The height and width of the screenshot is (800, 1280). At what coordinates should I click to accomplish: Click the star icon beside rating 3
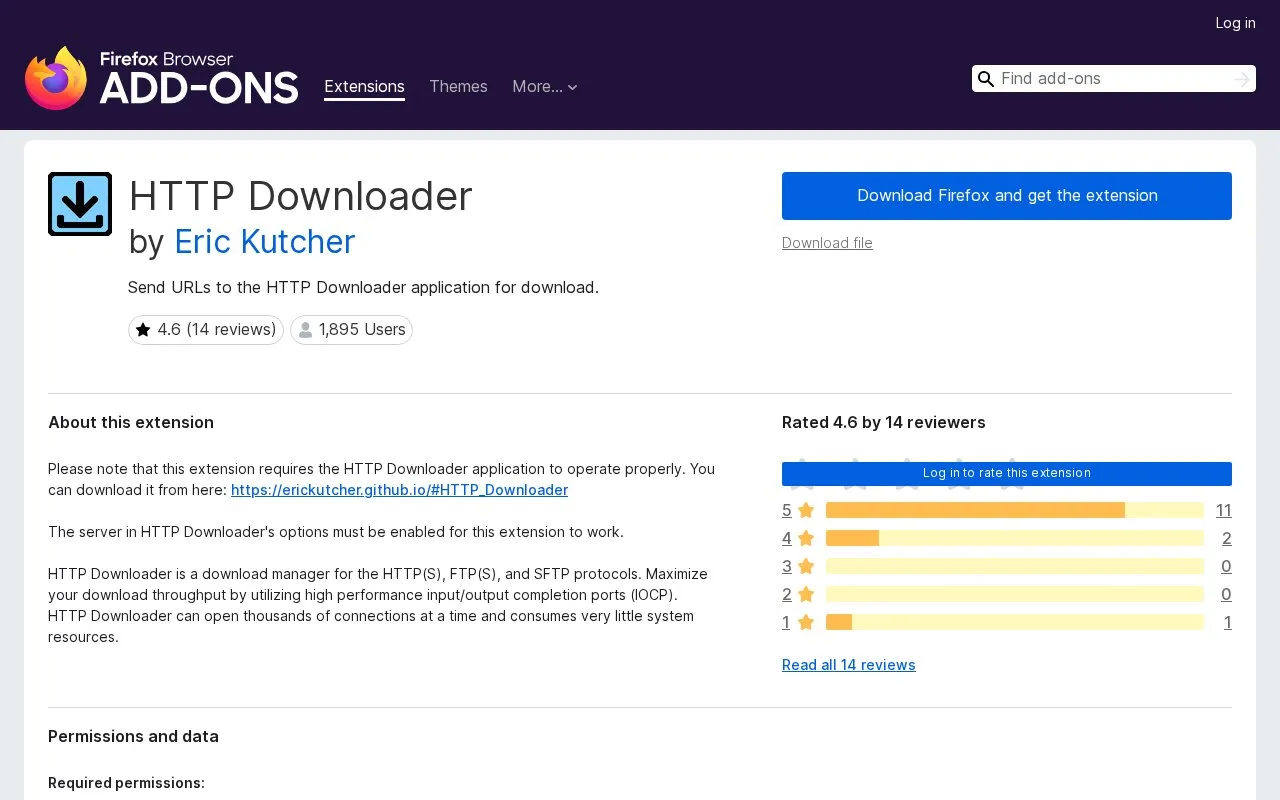tap(806, 567)
